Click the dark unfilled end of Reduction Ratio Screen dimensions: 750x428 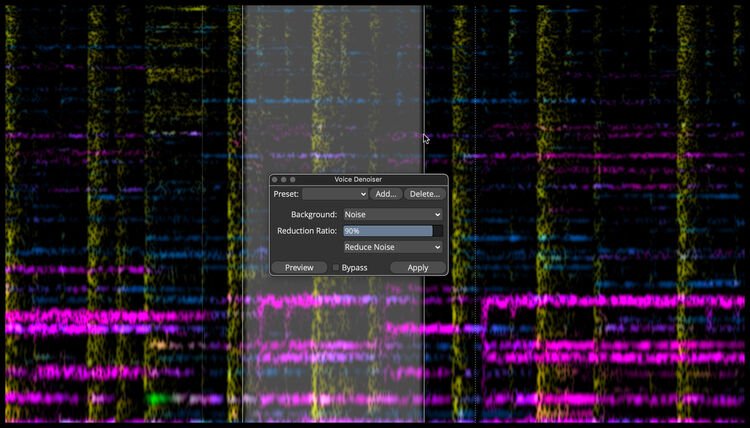[438, 231]
